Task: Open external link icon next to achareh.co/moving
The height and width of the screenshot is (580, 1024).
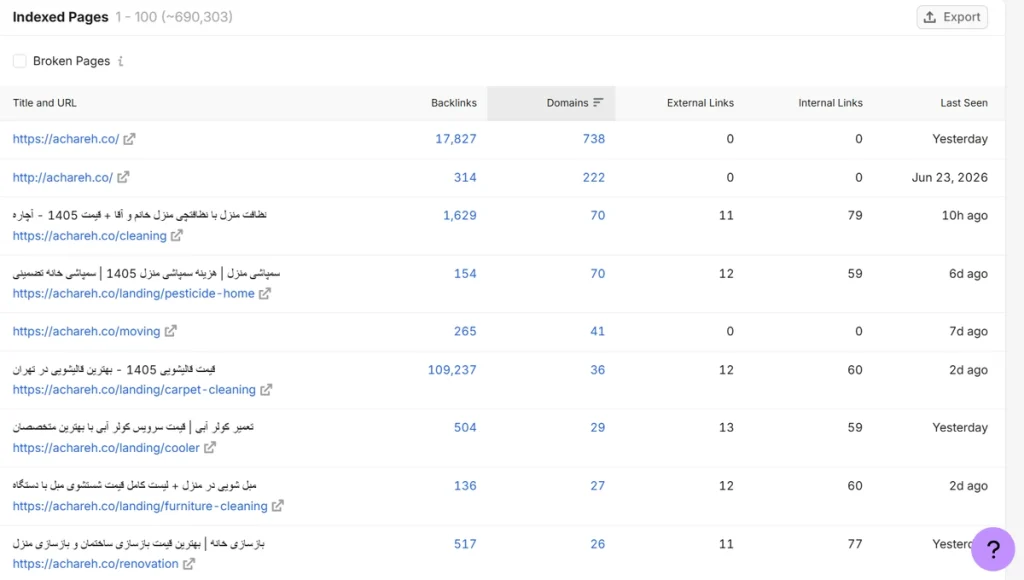Action: point(170,331)
